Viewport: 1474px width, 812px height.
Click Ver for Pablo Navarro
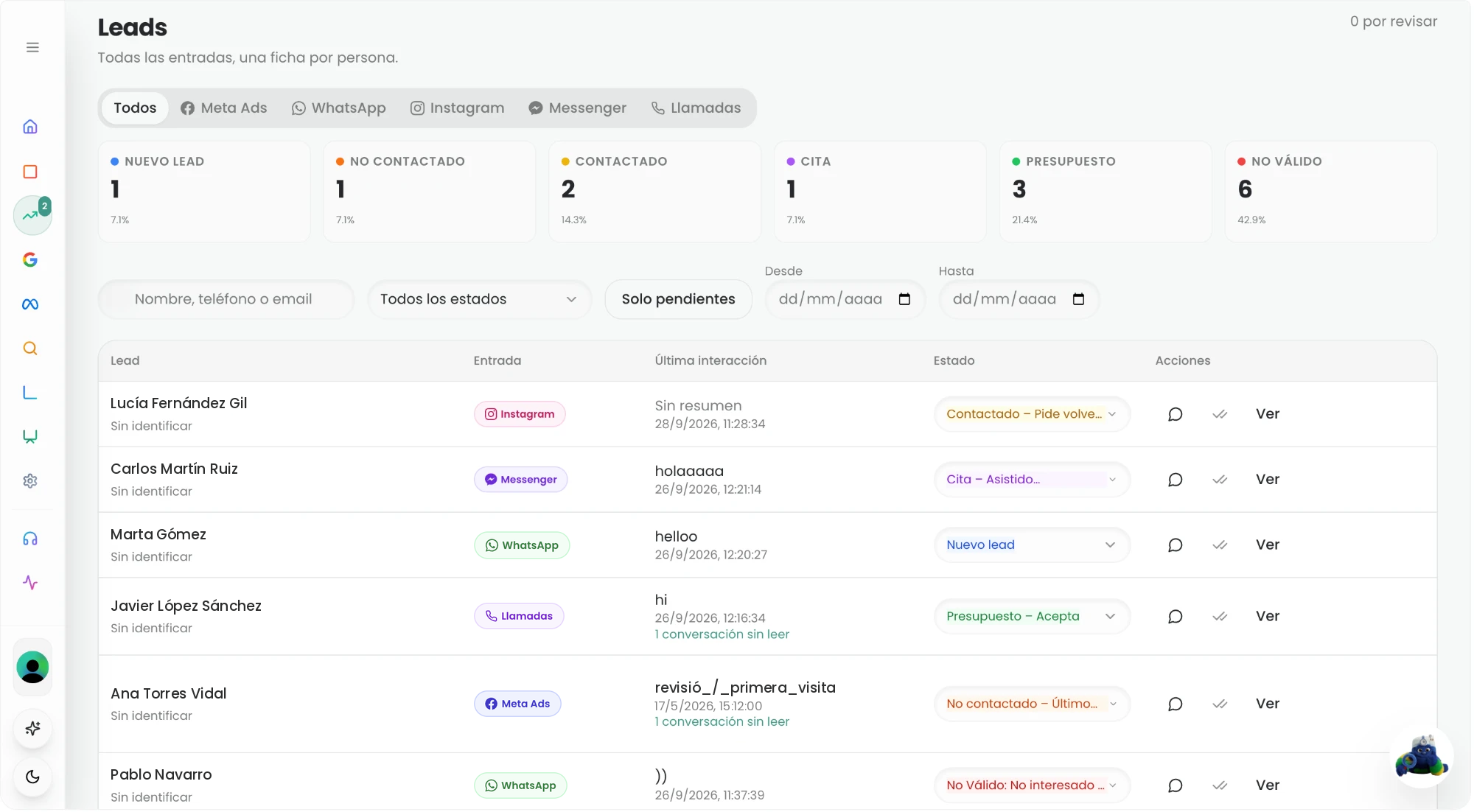click(x=1268, y=786)
